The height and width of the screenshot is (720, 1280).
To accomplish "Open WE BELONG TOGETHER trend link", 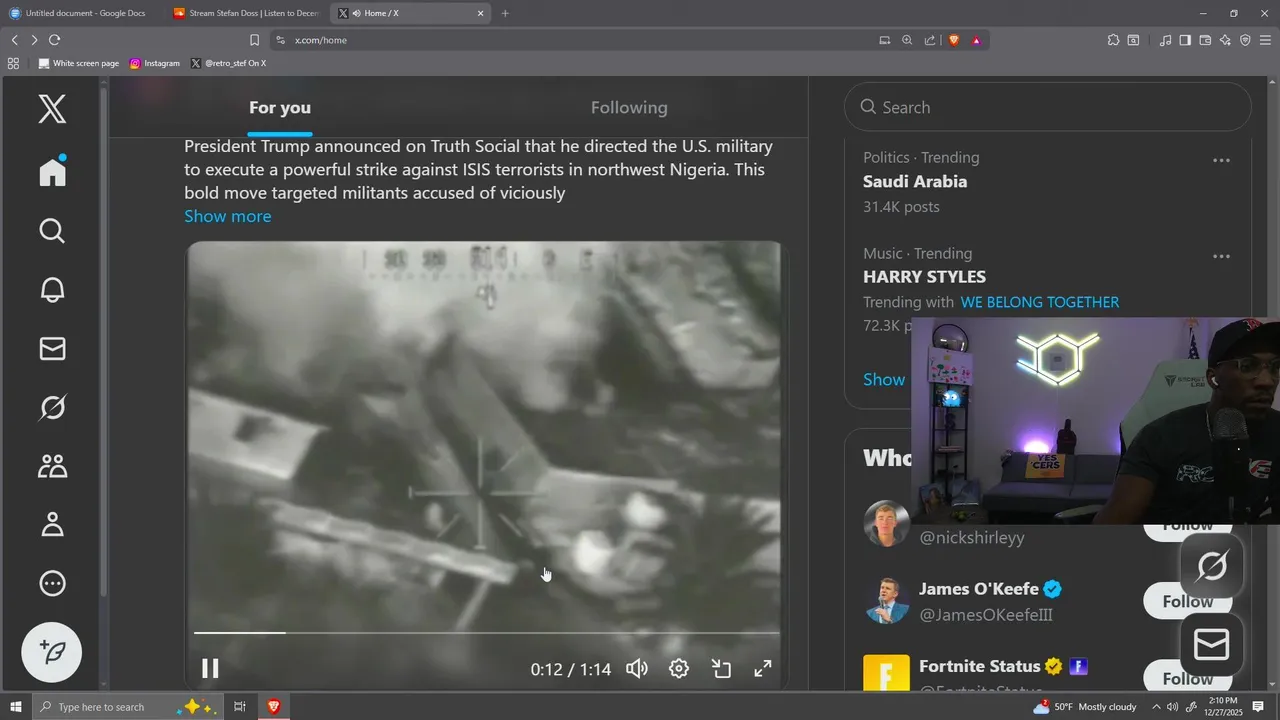I will (1040, 302).
